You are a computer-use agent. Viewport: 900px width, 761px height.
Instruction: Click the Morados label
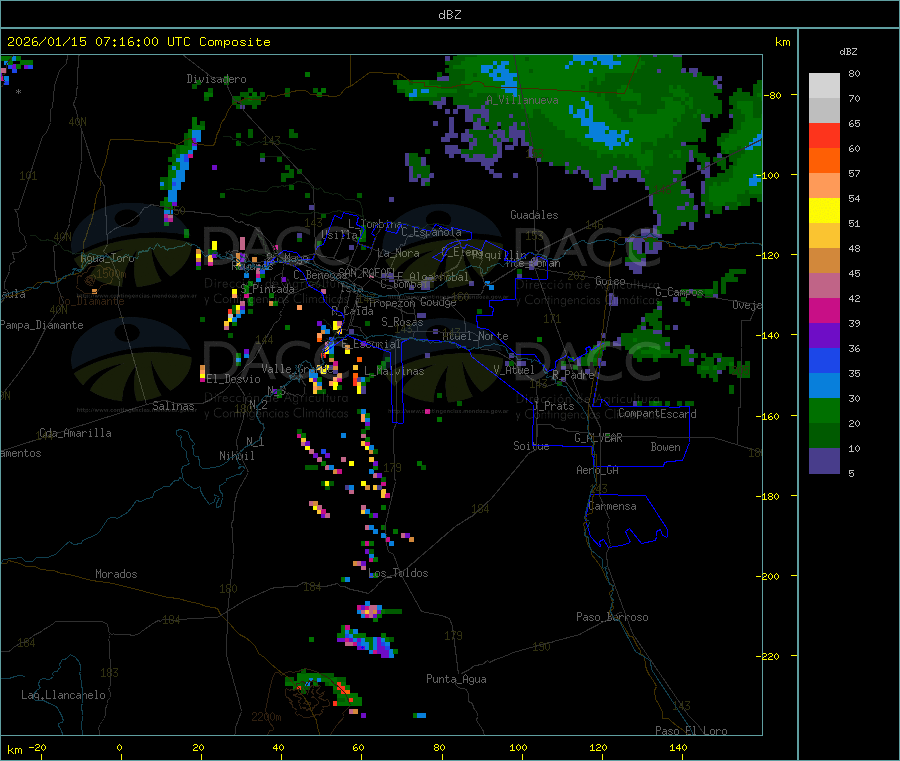[116, 574]
